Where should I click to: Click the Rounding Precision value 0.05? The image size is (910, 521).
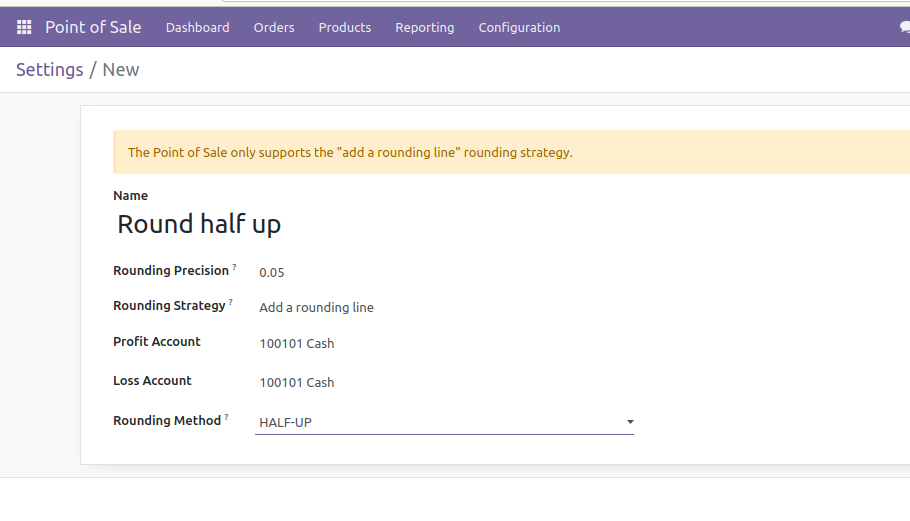(272, 273)
